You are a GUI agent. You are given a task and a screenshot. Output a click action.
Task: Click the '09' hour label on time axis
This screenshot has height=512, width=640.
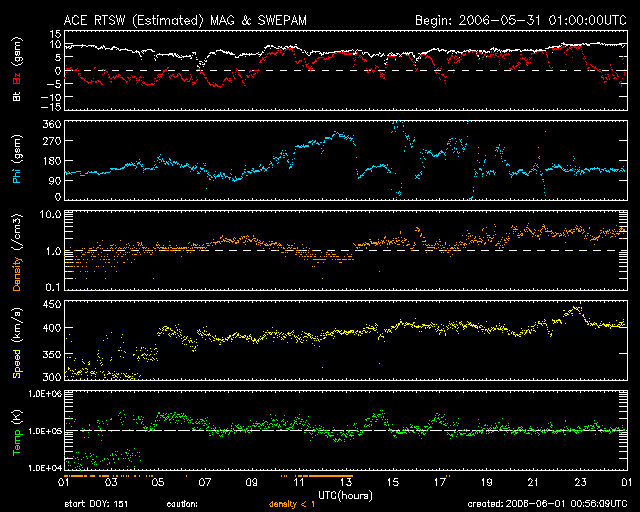tap(252, 483)
